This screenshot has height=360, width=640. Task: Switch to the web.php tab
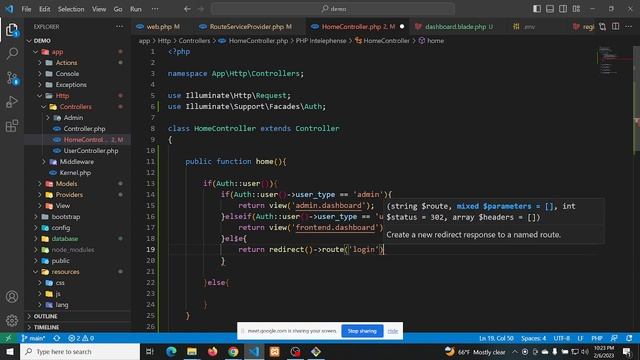click(158, 27)
